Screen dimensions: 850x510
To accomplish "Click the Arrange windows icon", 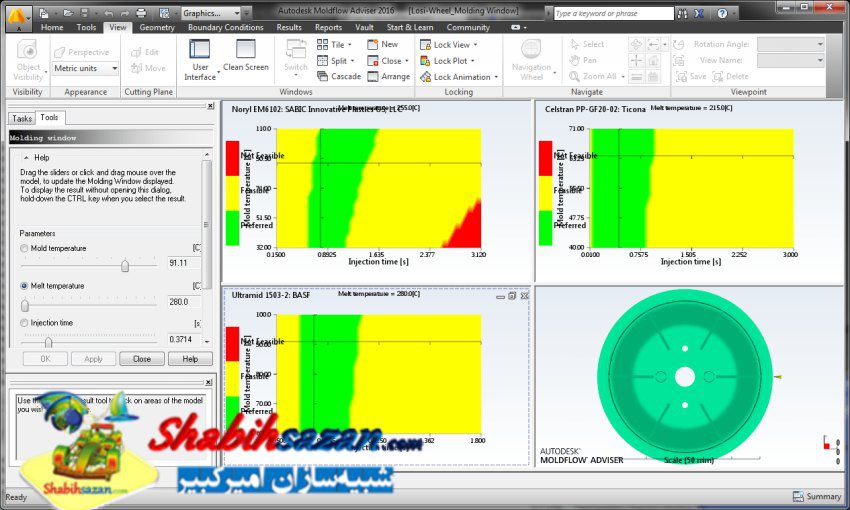I will (372, 76).
